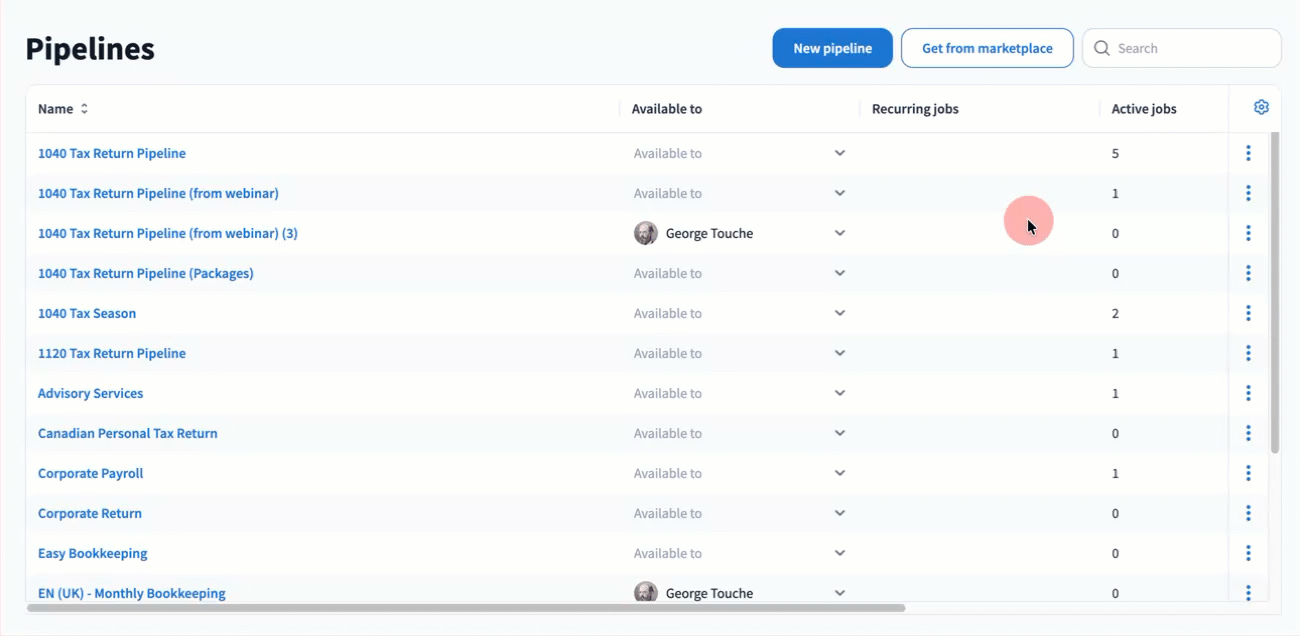Click George Touche avatar in webinar (3) row

(x=646, y=233)
